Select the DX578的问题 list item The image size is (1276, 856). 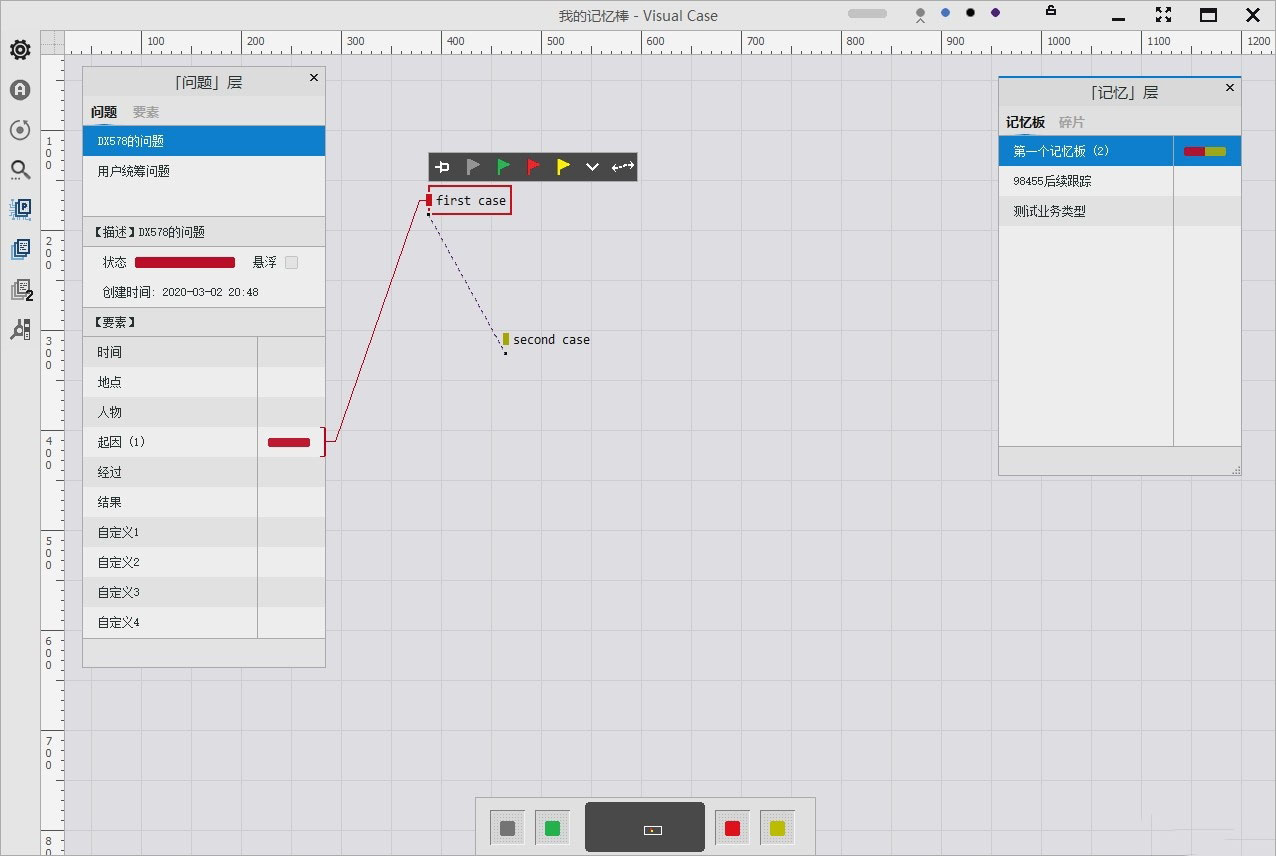coord(204,141)
